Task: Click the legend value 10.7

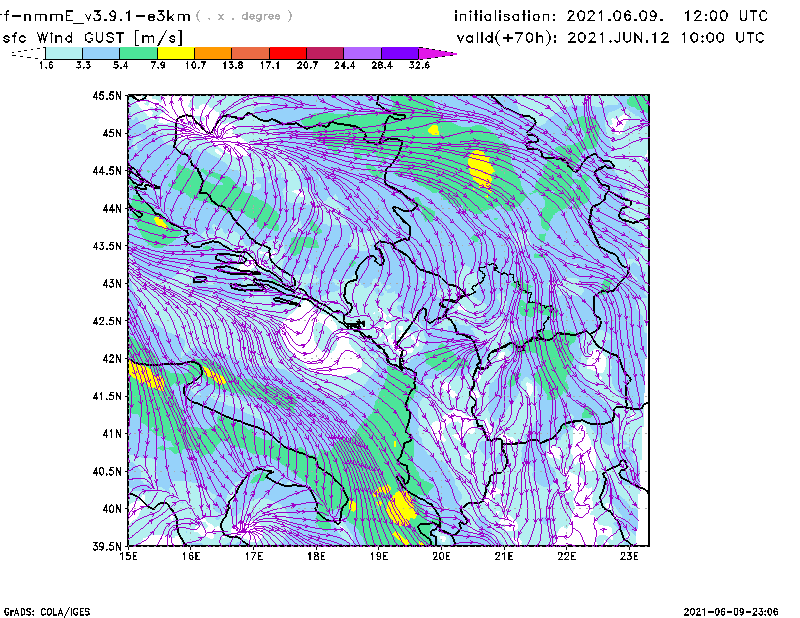Action: click(x=195, y=65)
